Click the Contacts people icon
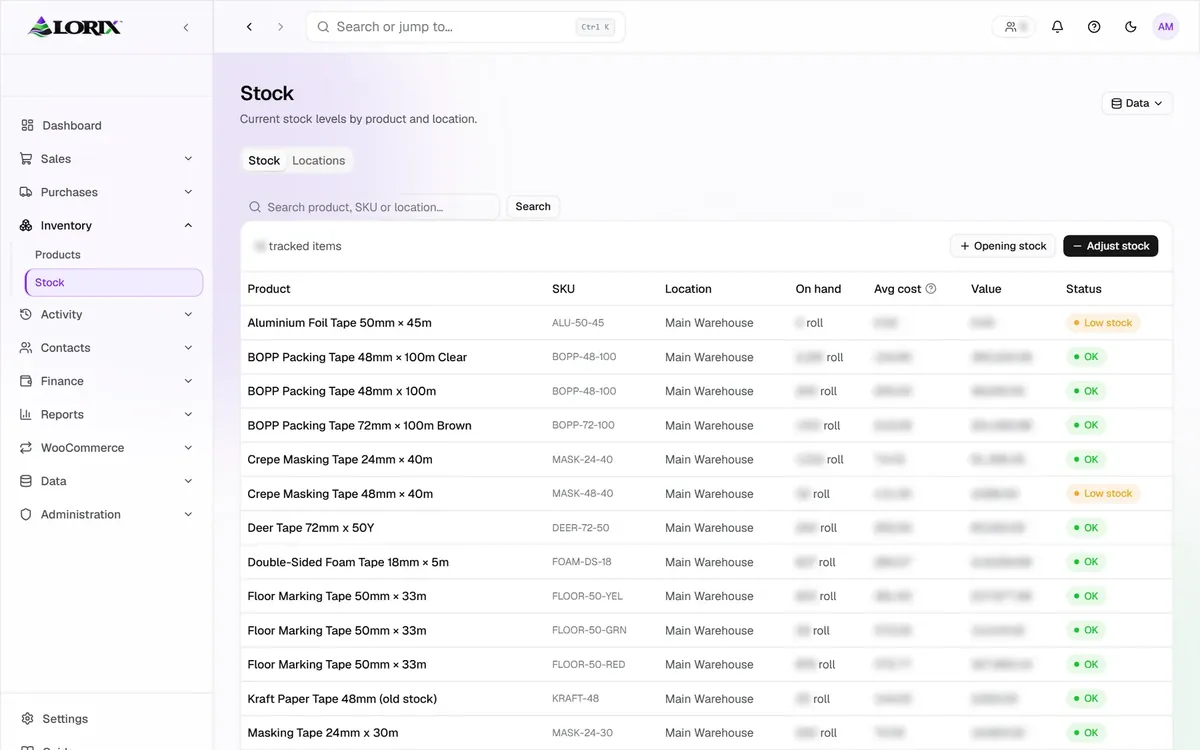 [26, 348]
